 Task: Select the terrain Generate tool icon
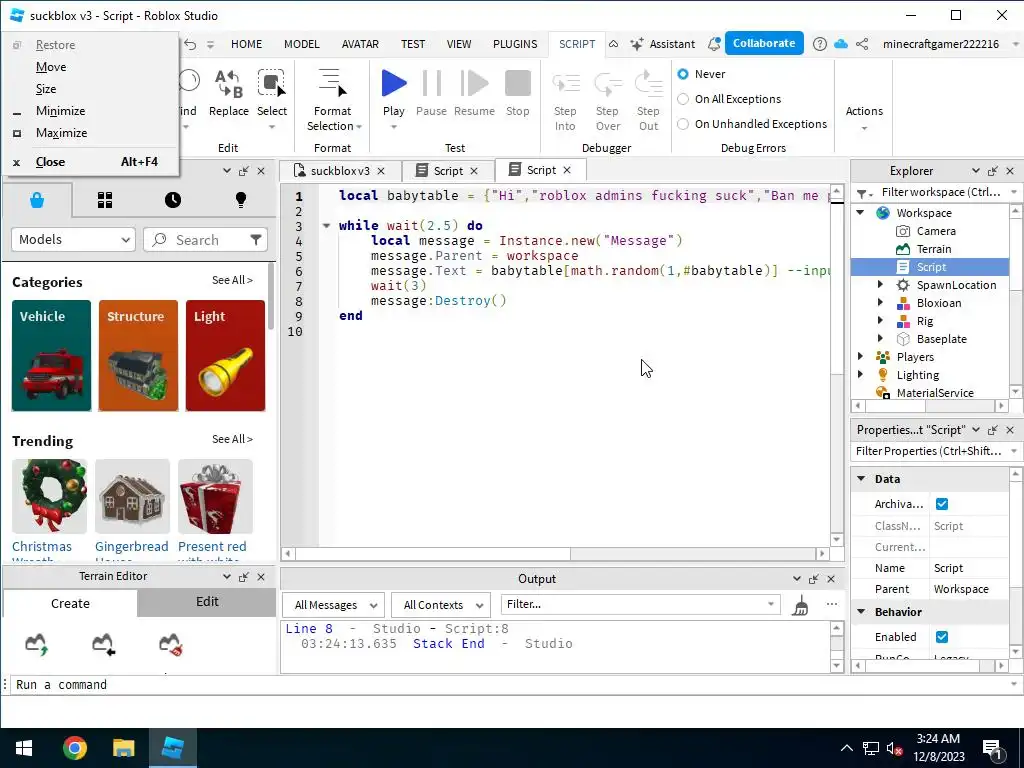coord(37,644)
